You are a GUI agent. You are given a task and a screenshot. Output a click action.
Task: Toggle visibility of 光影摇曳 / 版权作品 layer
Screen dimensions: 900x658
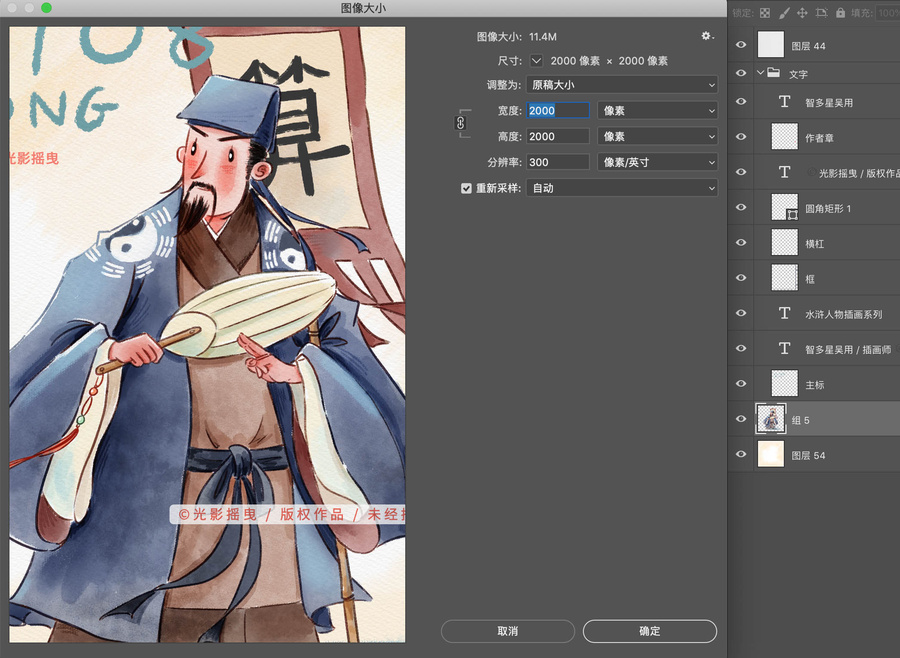point(741,172)
